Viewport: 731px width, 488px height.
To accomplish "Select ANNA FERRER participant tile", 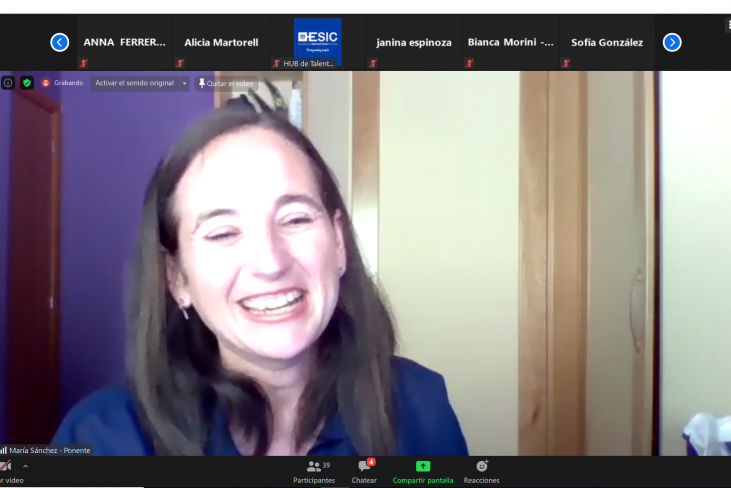I will (124, 43).
